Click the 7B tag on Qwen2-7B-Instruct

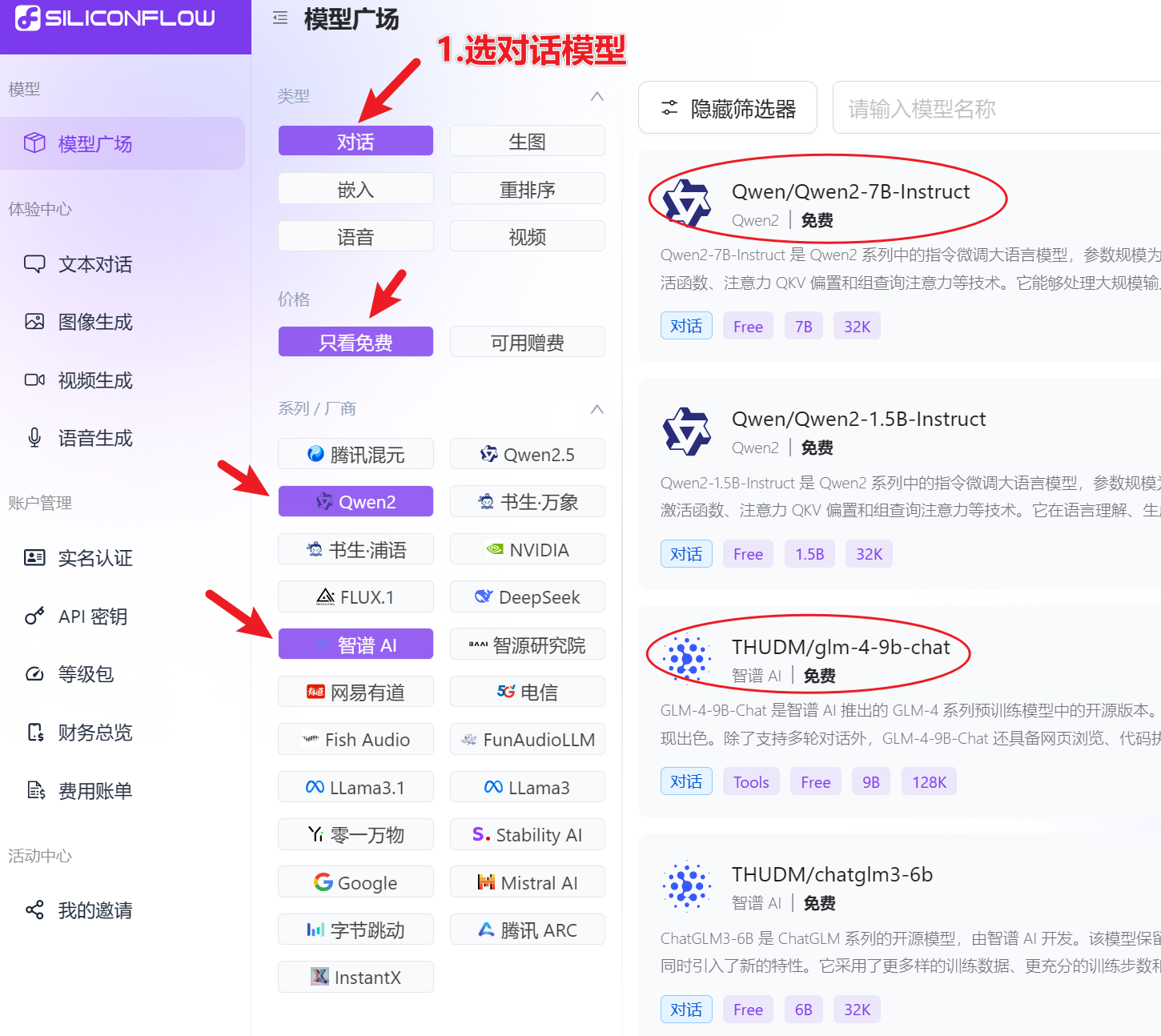[803, 326]
